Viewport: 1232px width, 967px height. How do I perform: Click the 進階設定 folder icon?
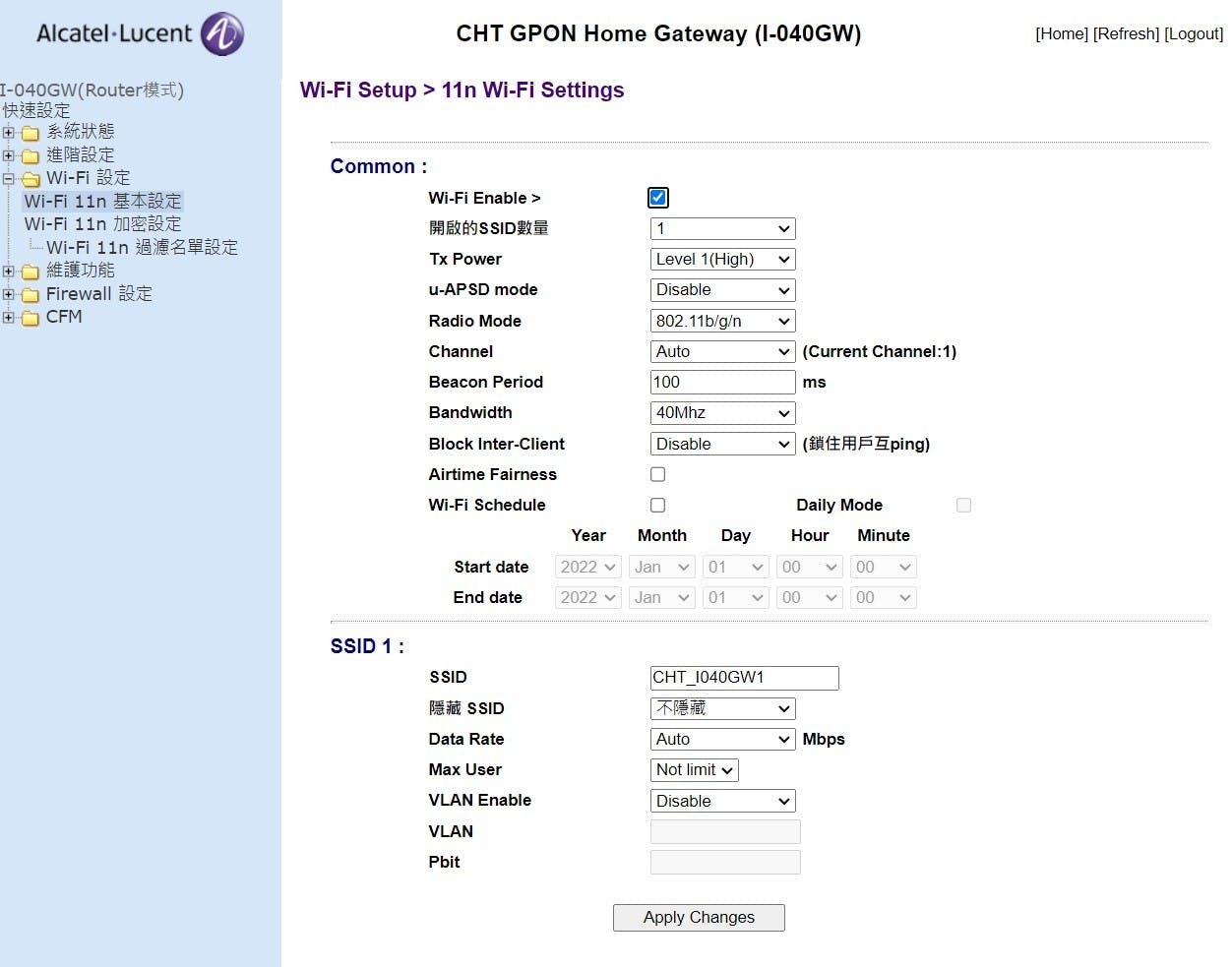click(31, 155)
